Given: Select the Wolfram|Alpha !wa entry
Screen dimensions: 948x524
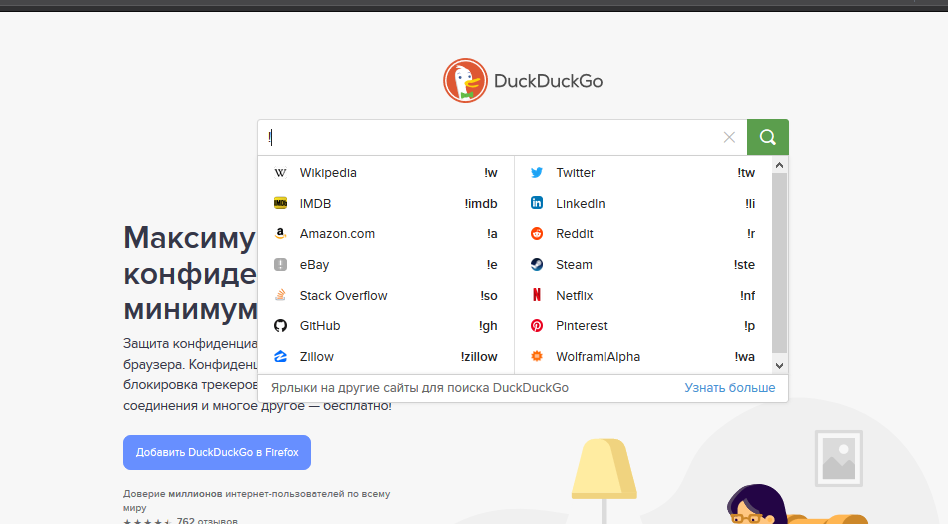Looking at the screenshot, I should [x=642, y=357].
